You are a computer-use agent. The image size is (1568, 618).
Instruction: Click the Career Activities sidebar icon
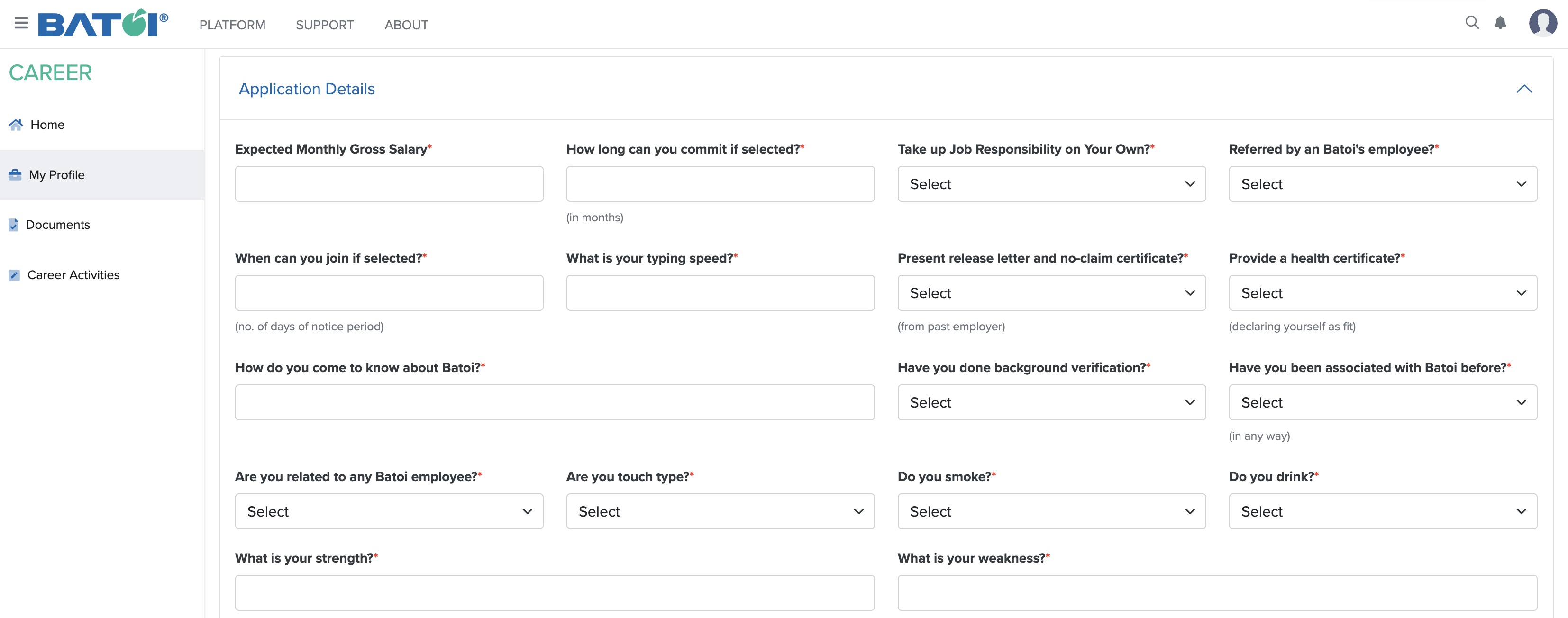point(14,274)
